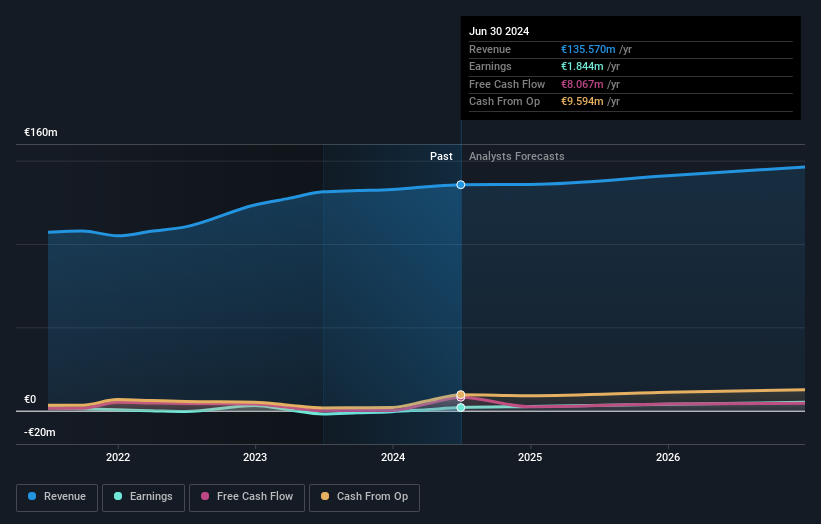Click the €135.570m revenue value
821x524 pixels.
pos(588,49)
